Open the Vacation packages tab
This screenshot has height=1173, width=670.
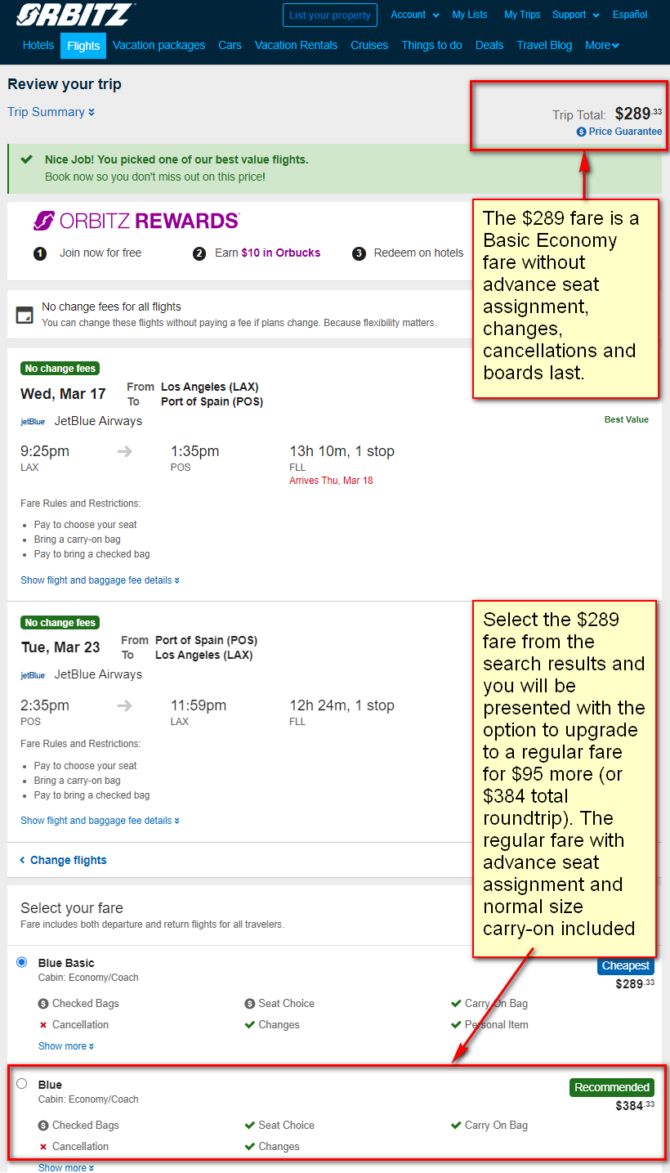159,46
